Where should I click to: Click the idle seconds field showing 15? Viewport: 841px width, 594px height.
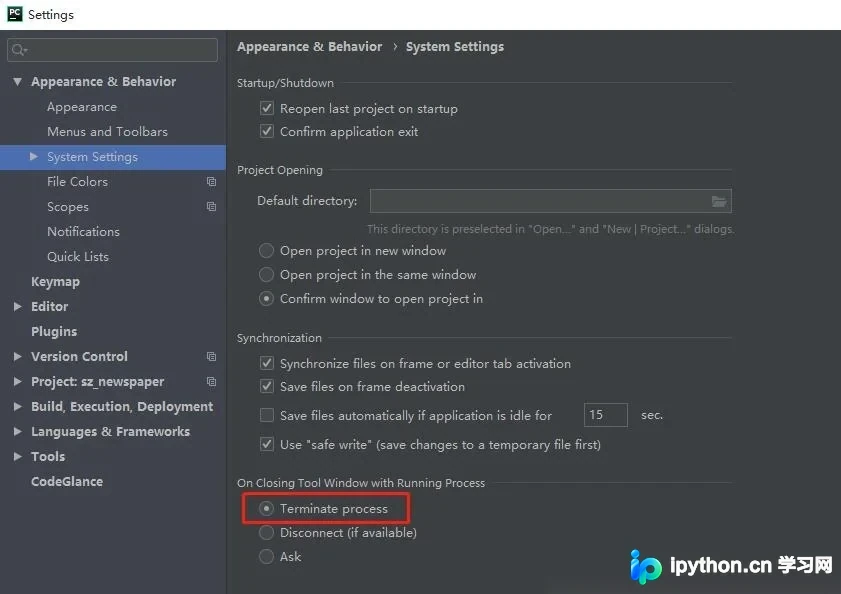point(606,415)
